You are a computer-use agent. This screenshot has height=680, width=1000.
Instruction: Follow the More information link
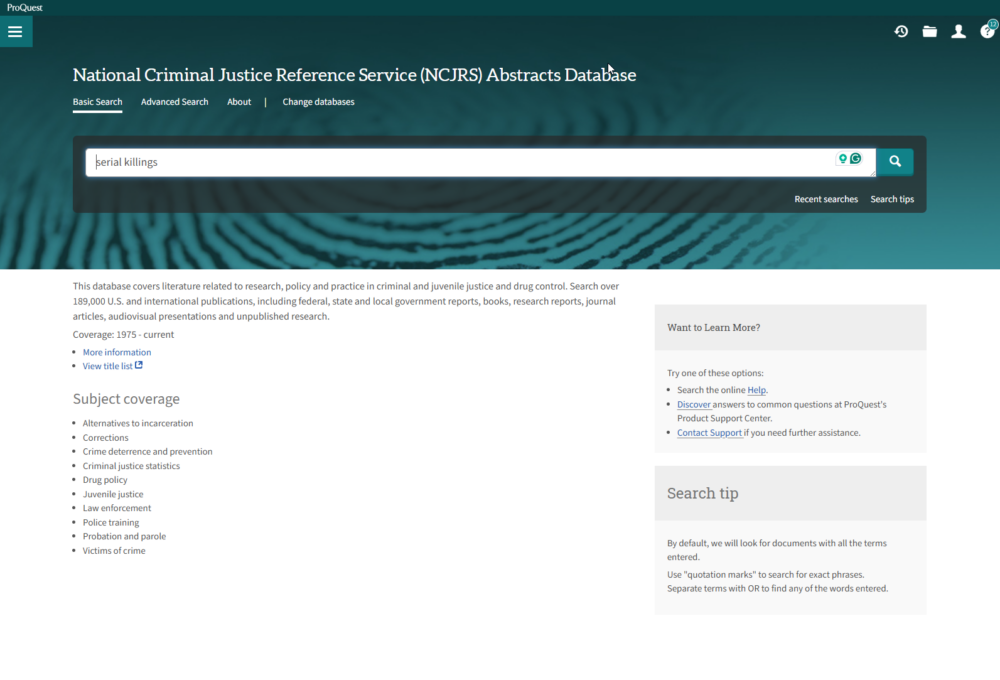coord(117,352)
